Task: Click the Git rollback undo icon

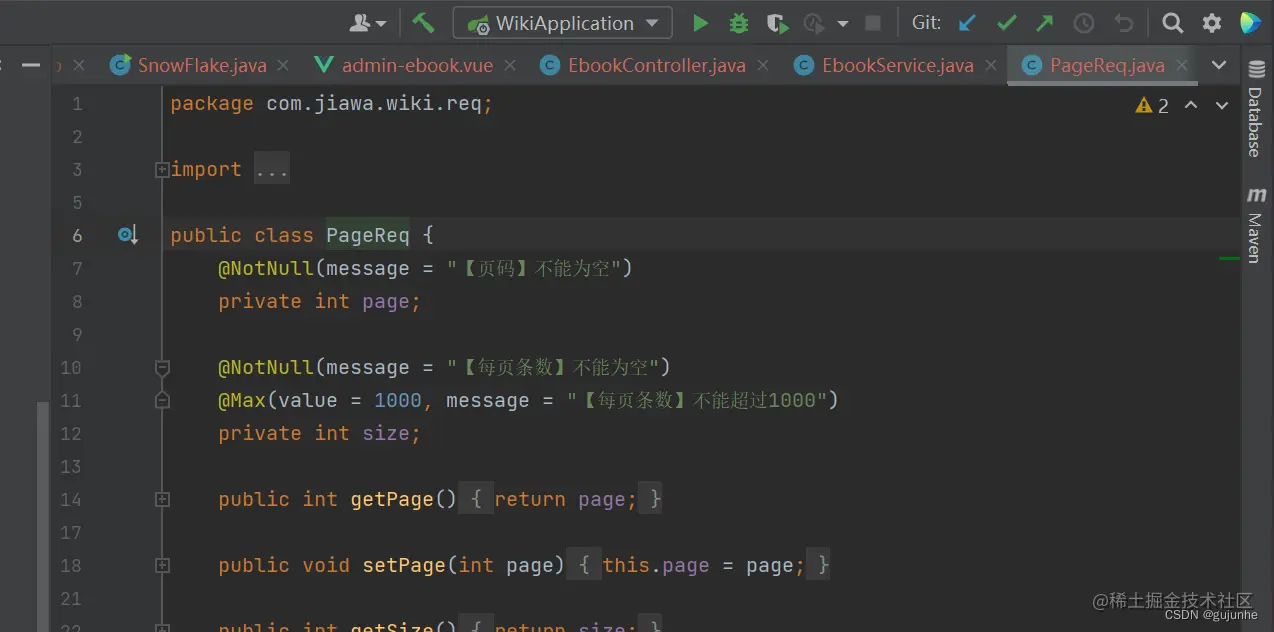Action: [x=1124, y=22]
